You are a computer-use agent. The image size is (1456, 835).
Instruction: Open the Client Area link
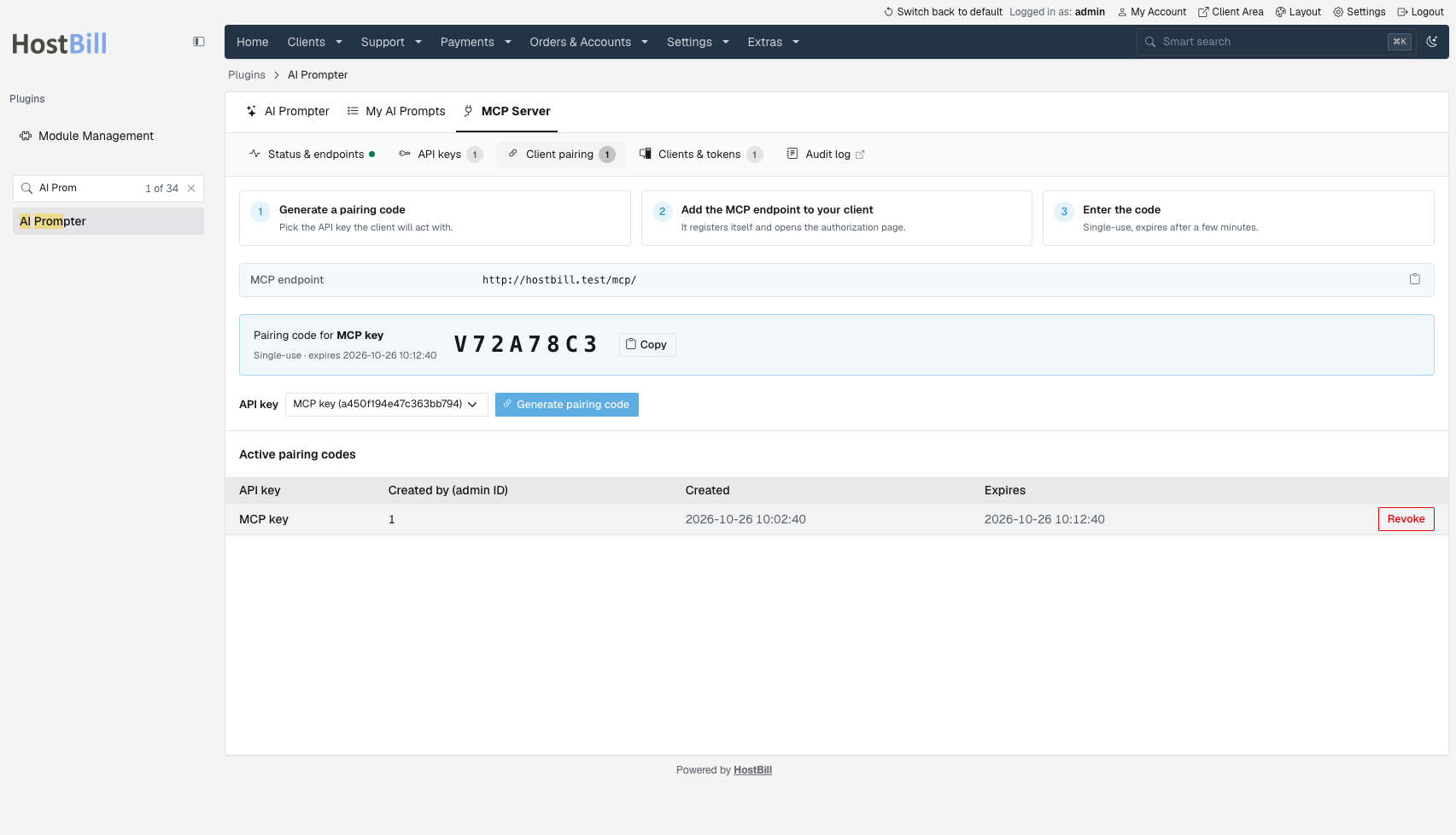pos(1231,12)
